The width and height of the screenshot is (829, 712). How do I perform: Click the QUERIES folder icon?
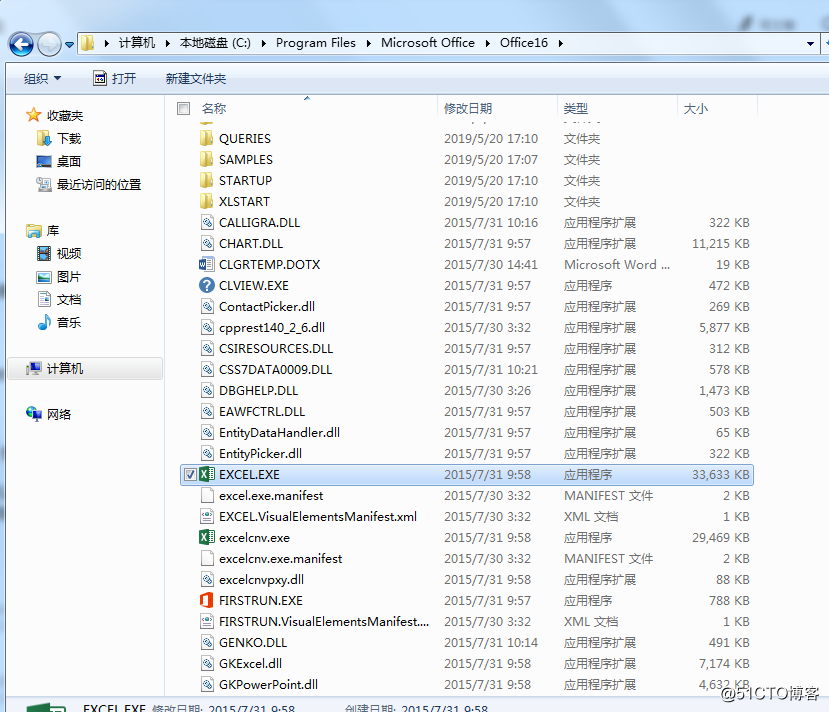coord(207,138)
